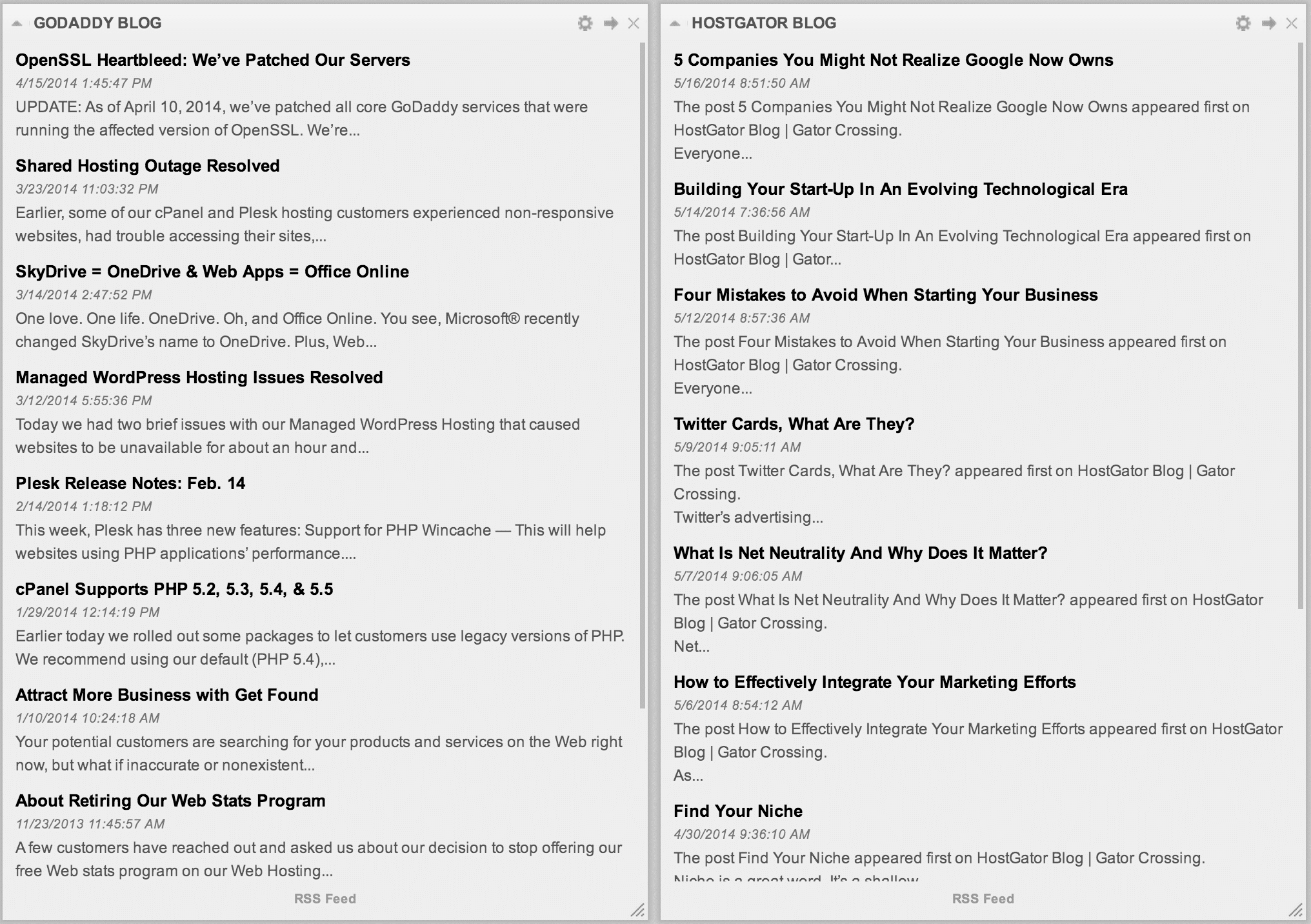
Task: Open Shared Hosting Outage Resolved article
Action: [x=148, y=166]
